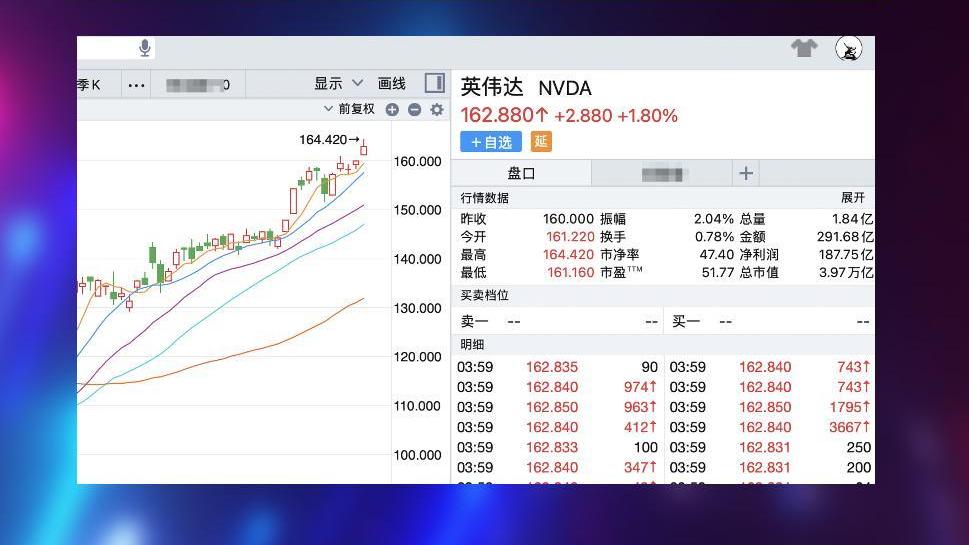This screenshot has width=969, height=545.
Task: Click the 今开 value 161.220
Action: click(570, 237)
